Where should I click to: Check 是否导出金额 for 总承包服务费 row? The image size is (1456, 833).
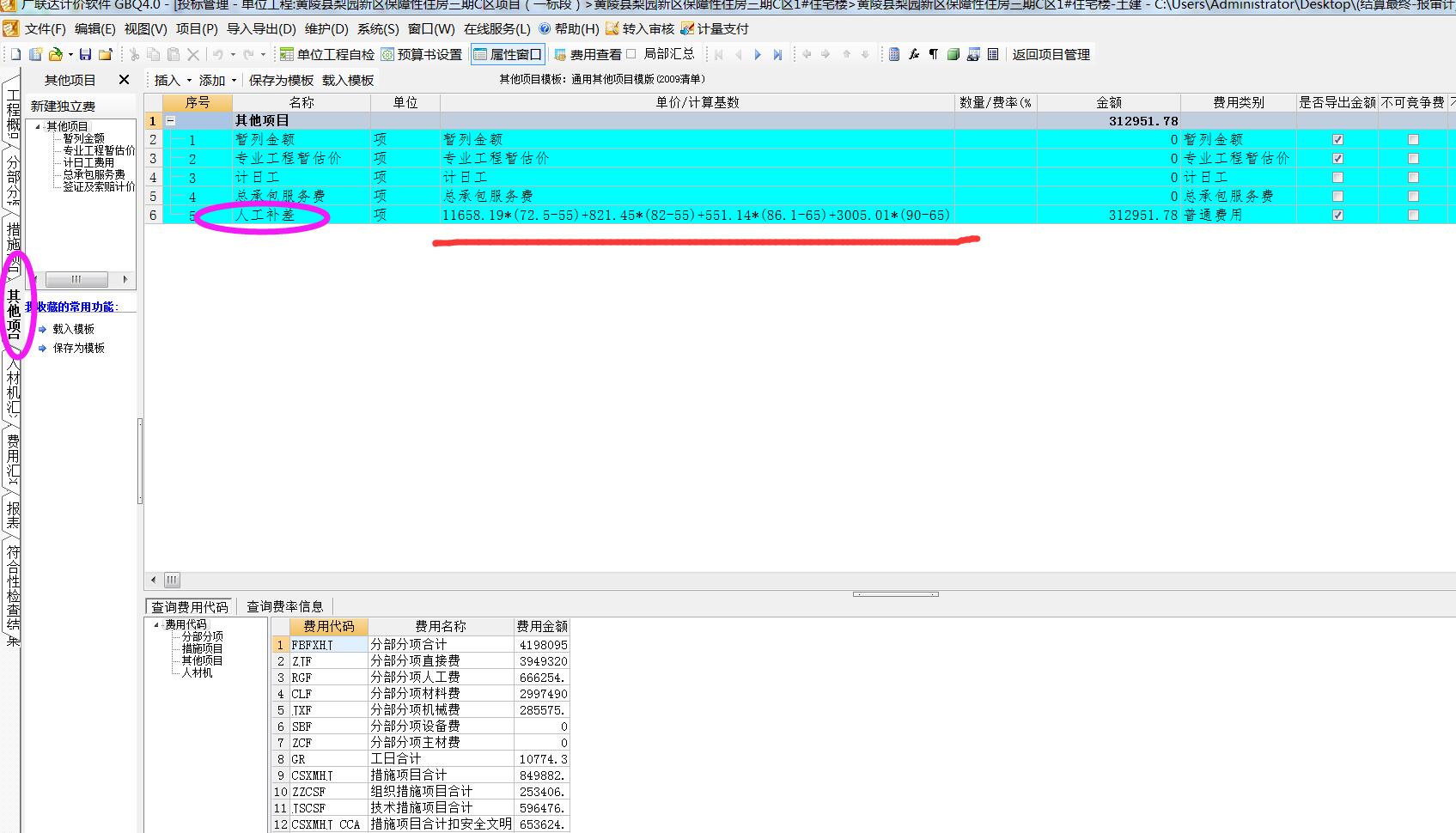1337,196
